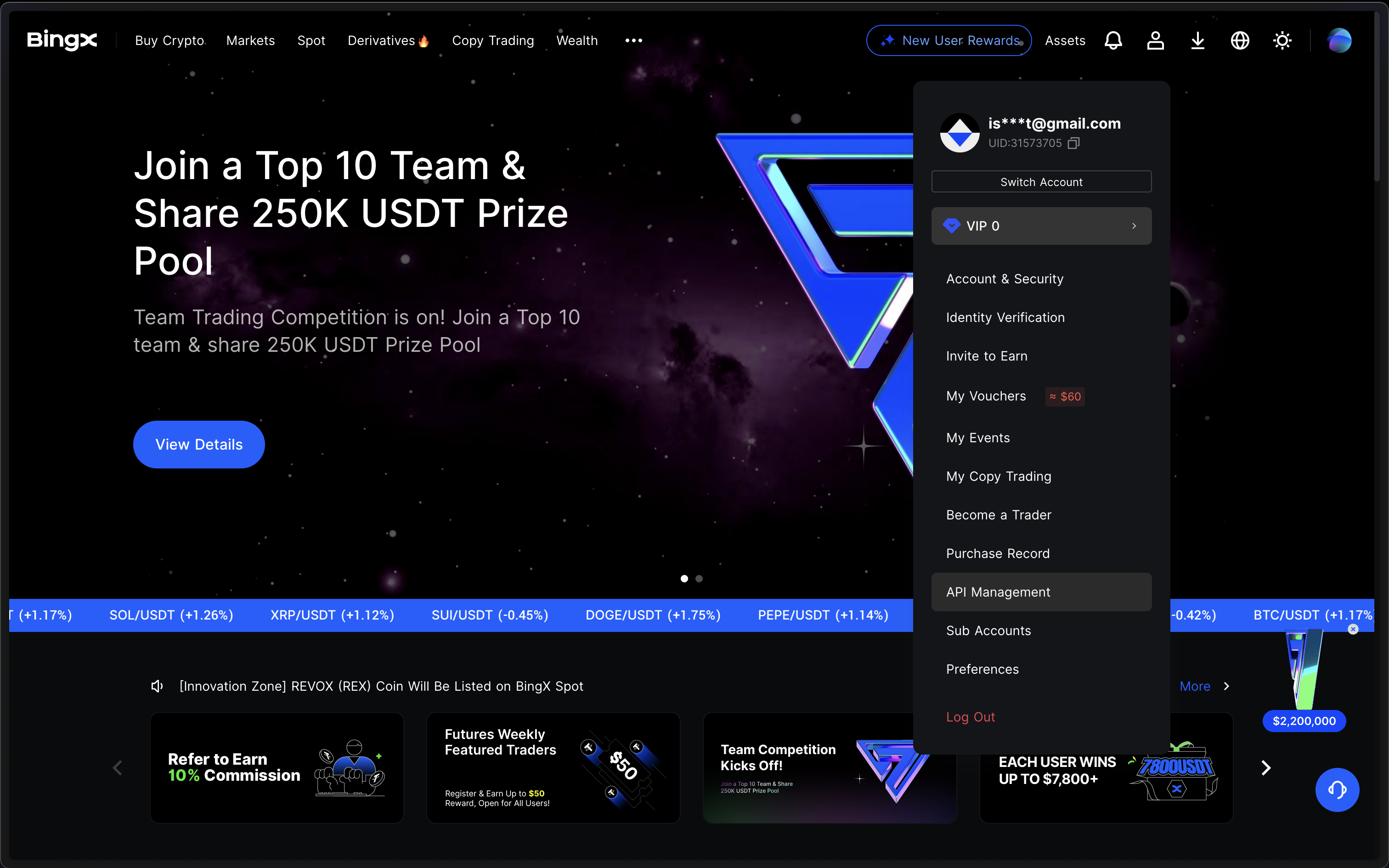Click XRP/USDT ticker item
Image resolution: width=1389 pixels, height=868 pixels.
click(x=333, y=615)
